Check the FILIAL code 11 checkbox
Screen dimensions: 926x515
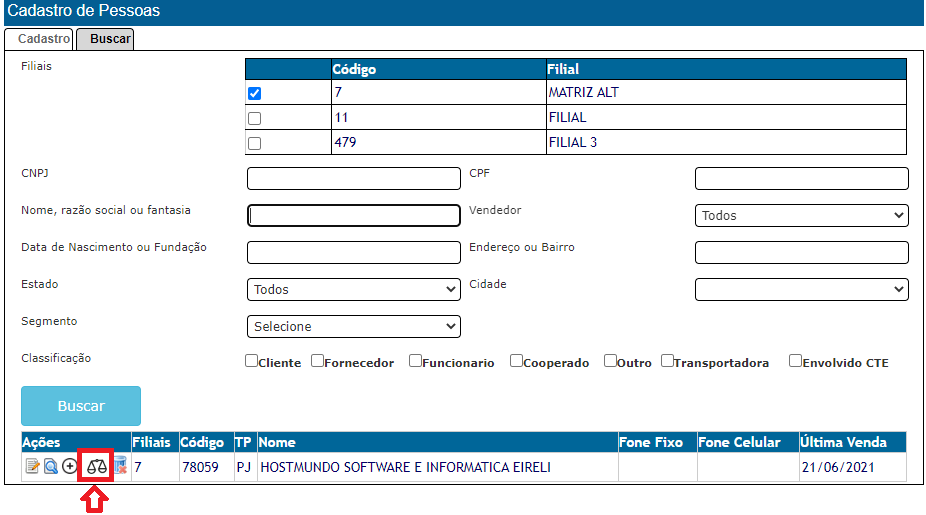pyautogui.click(x=255, y=118)
